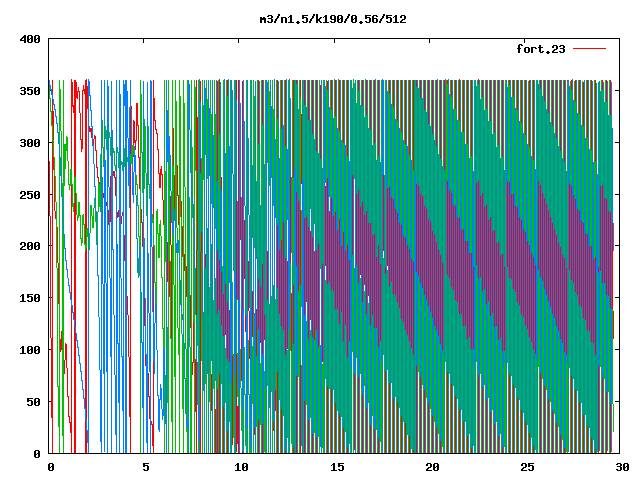This screenshot has width=640, height=480.
Task: Click the fort.23 legend label
Action: pyautogui.click(x=541, y=49)
